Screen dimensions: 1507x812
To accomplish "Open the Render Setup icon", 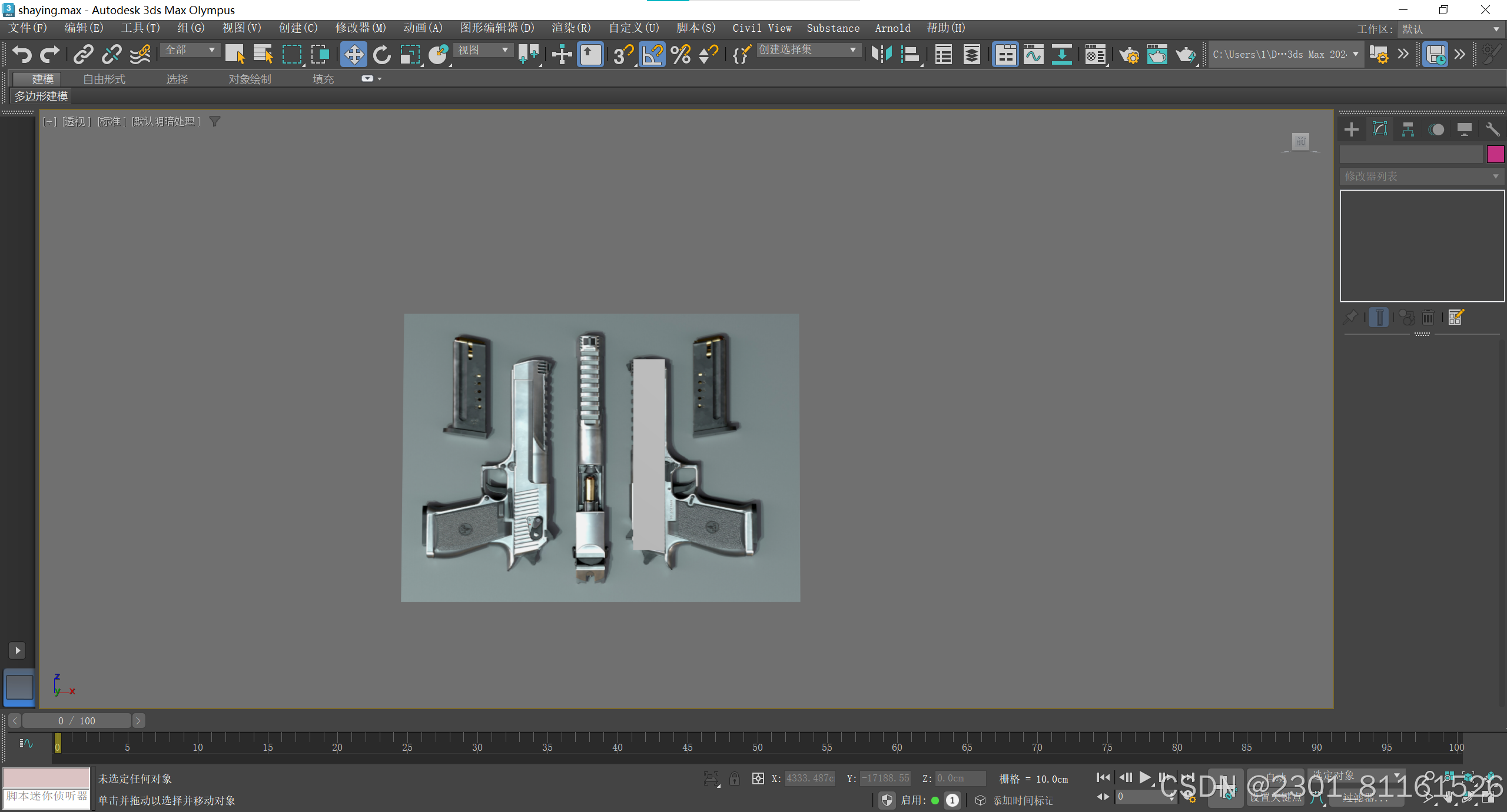I will pos(1128,55).
